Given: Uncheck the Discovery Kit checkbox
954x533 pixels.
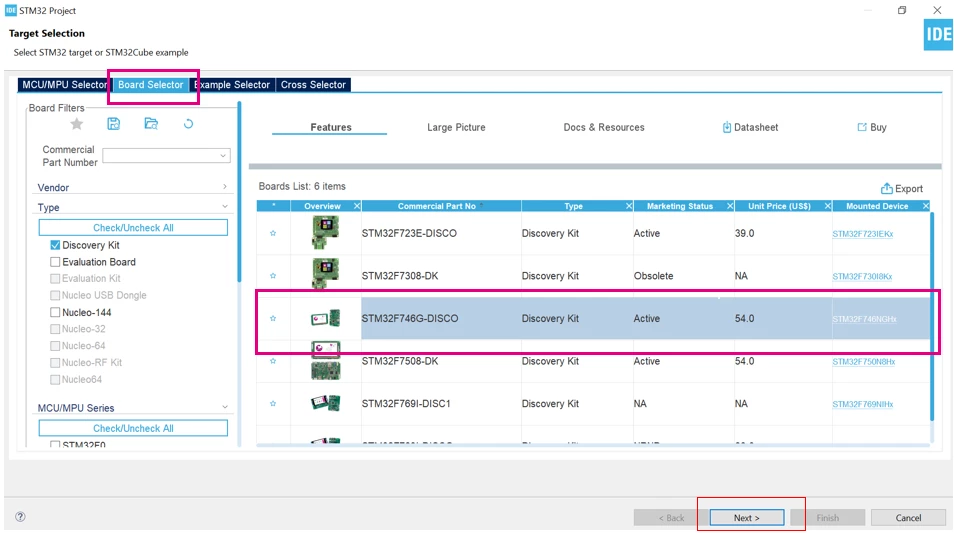Looking at the screenshot, I should (x=55, y=245).
